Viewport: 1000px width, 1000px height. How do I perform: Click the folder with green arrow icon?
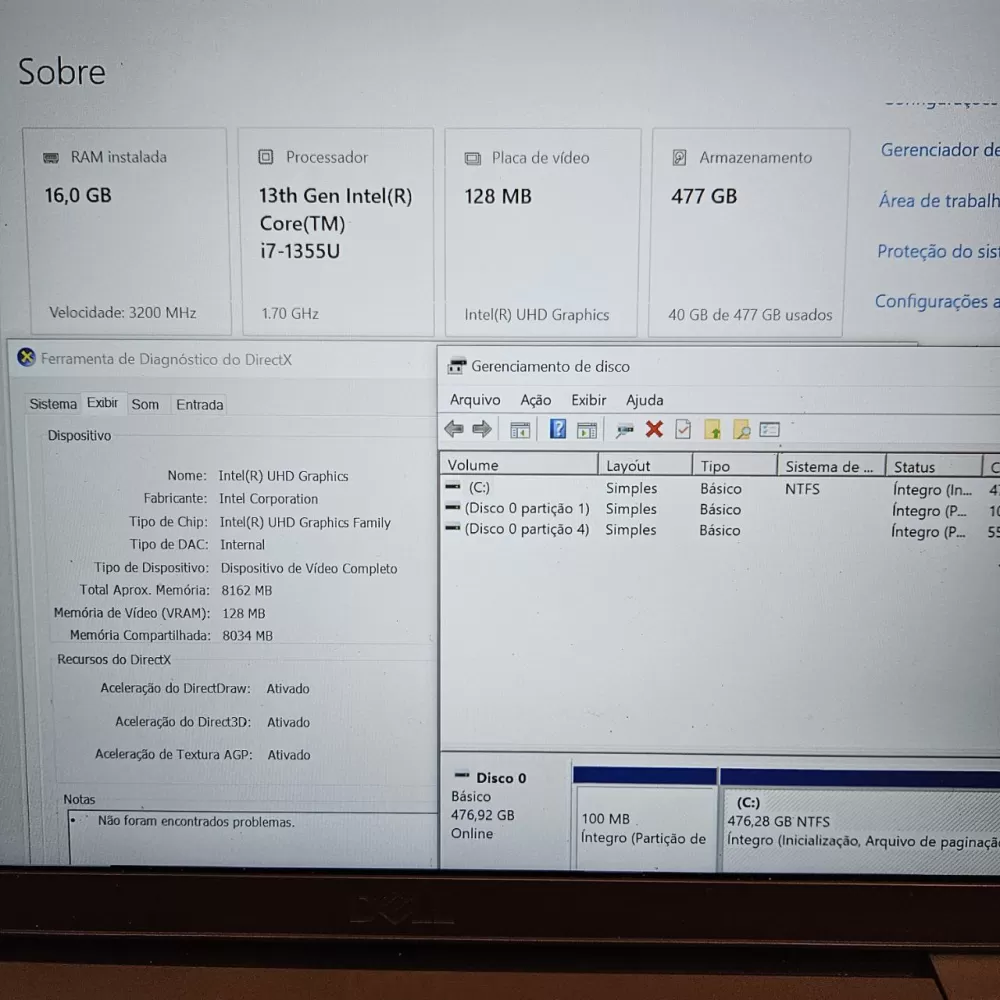712,430
